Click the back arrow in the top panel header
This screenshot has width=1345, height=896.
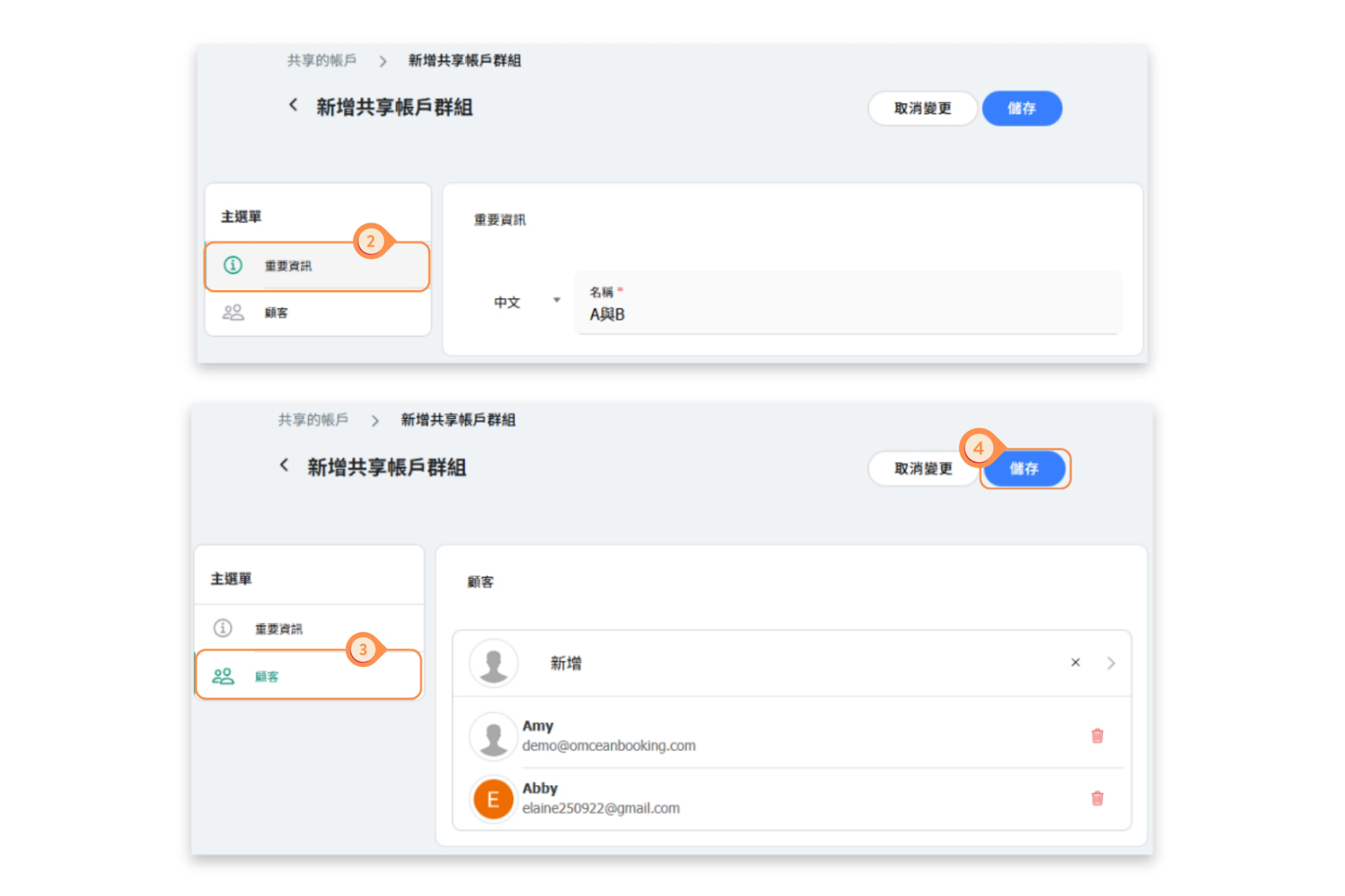click(293, 105)
